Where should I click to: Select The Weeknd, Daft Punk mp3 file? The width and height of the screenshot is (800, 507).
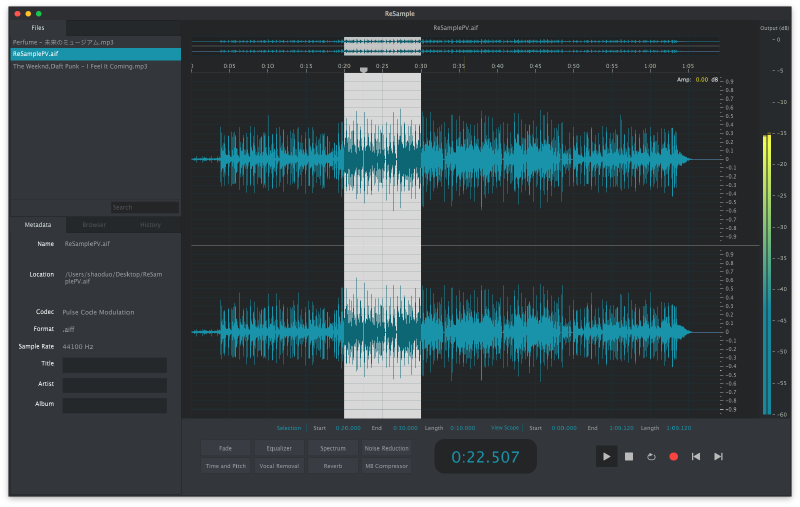[x=80, y=66]
